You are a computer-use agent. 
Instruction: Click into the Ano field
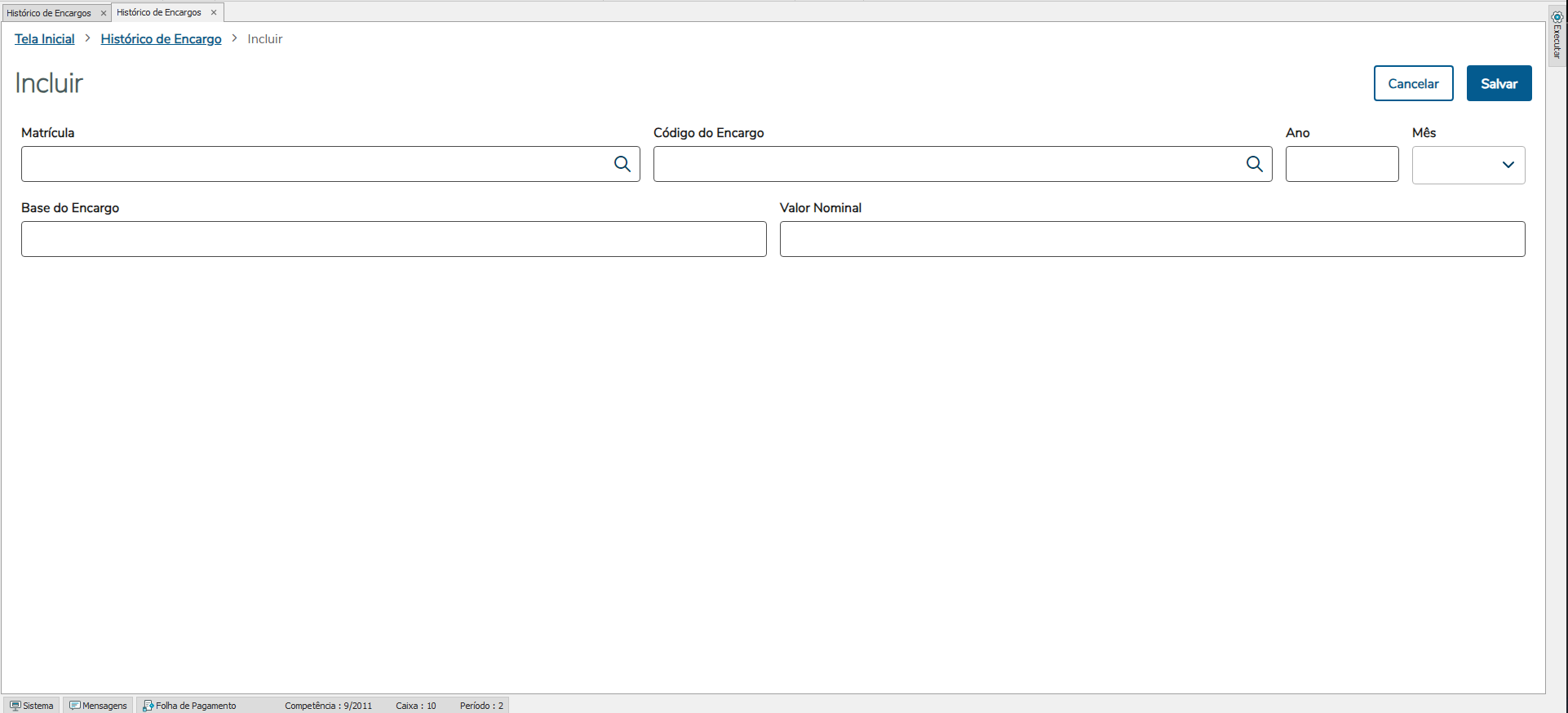point(1342,164)
